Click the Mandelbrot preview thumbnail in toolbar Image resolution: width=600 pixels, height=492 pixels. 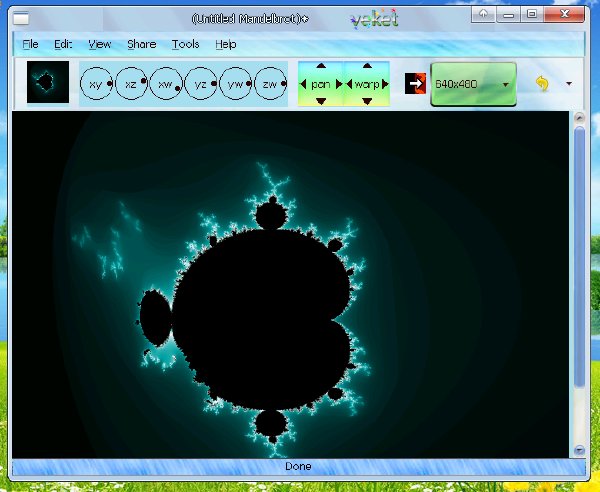[48, 82]
